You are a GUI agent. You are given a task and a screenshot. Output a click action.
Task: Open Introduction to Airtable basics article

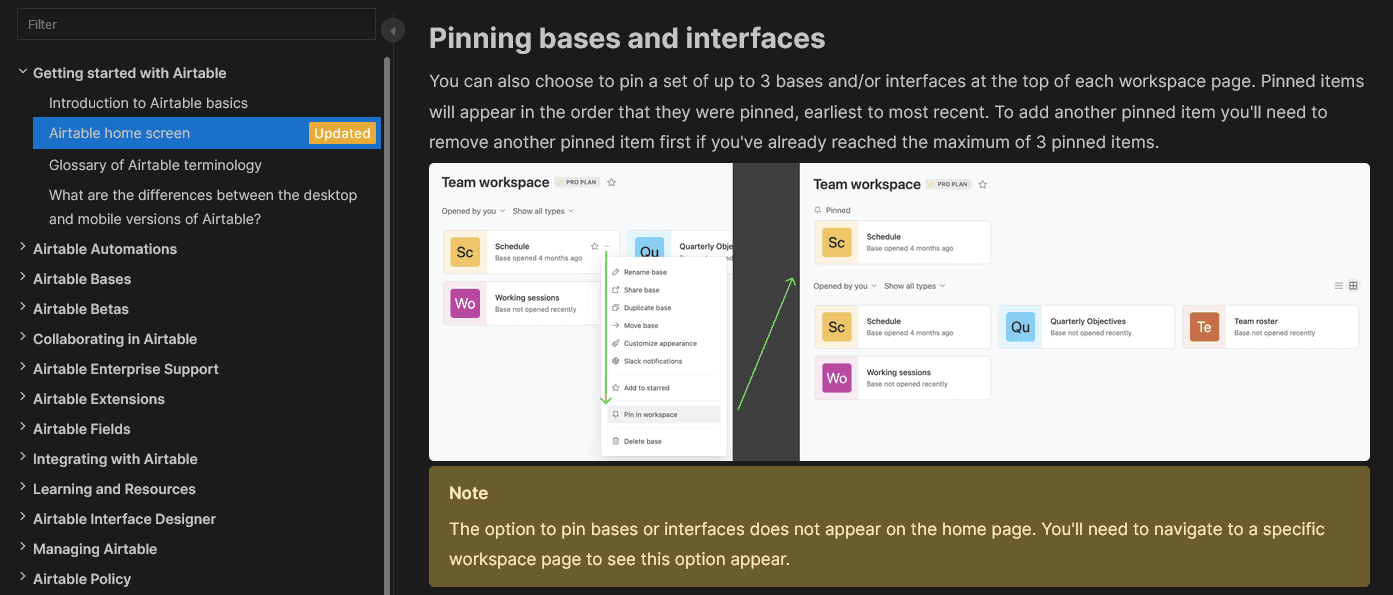click(148, 103)
